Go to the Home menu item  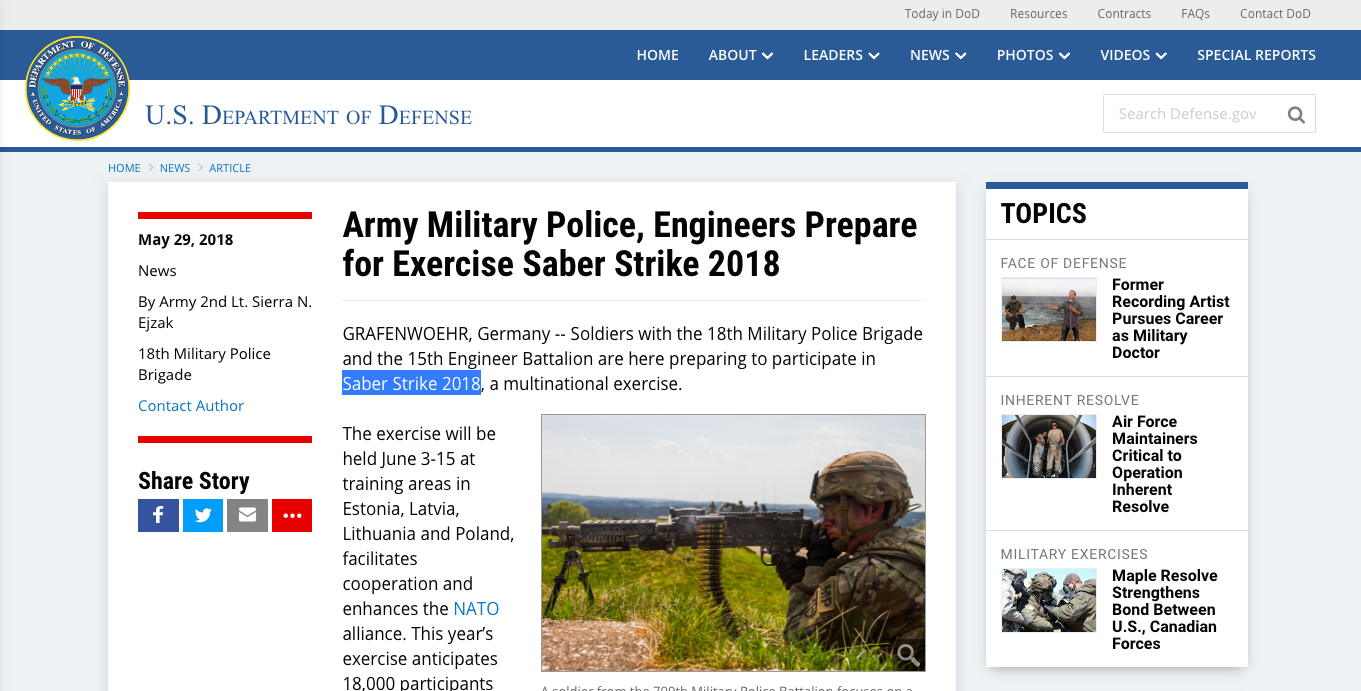tap(657, 55)
